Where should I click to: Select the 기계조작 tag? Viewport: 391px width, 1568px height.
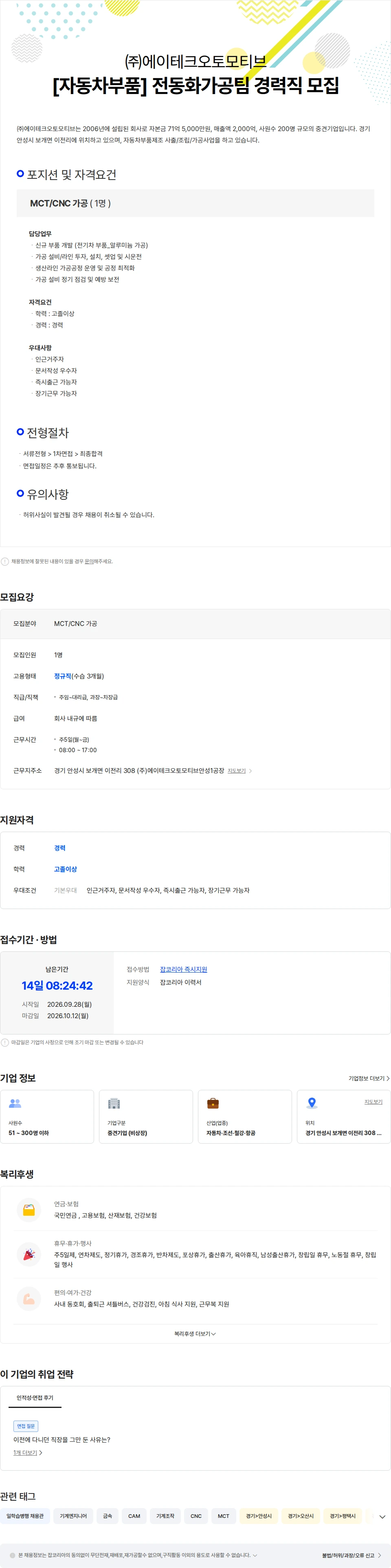[165, 1515]
